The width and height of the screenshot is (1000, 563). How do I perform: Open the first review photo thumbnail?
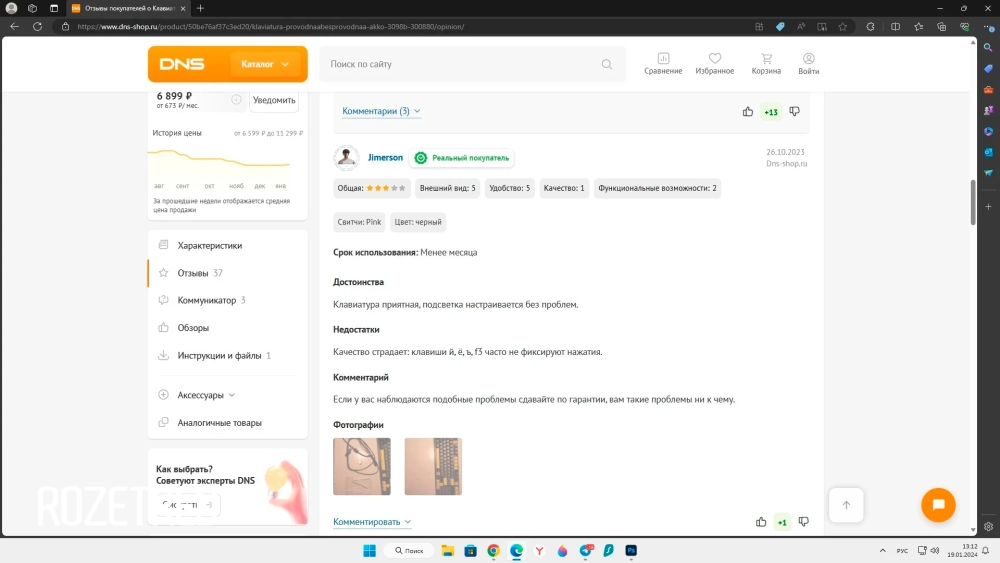pos(362,466)
